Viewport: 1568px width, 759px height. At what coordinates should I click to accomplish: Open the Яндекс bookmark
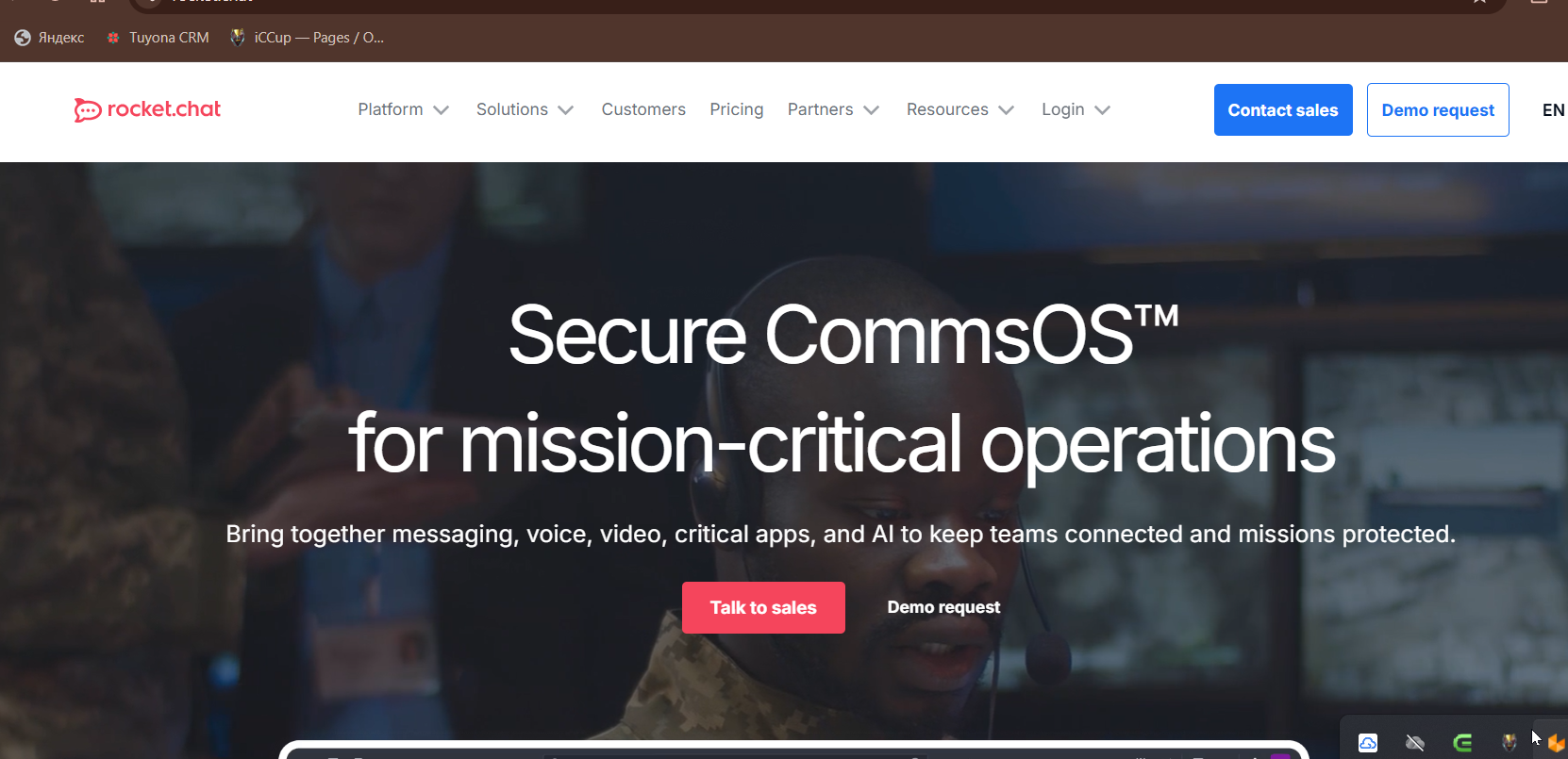coord(49,38)
